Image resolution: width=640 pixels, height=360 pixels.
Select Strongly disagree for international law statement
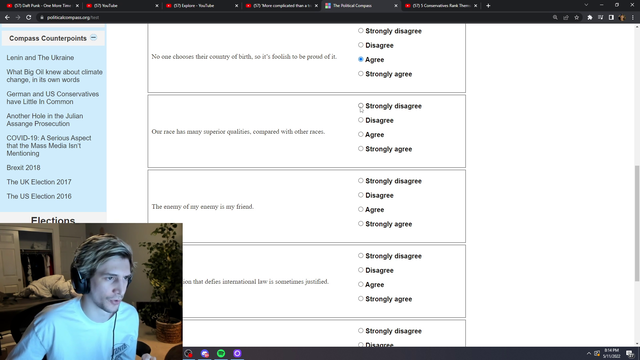pyautogui.click(x=360, y=256)
